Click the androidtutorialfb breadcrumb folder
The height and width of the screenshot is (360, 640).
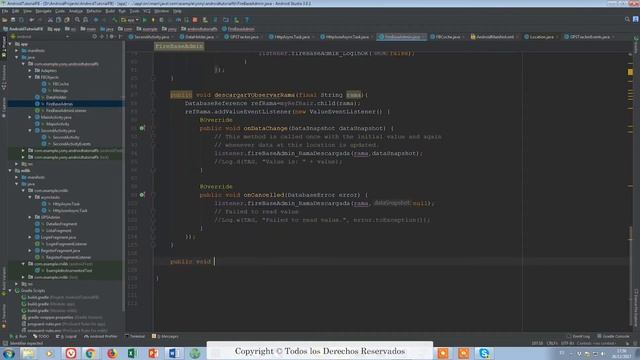pos(200,29)
